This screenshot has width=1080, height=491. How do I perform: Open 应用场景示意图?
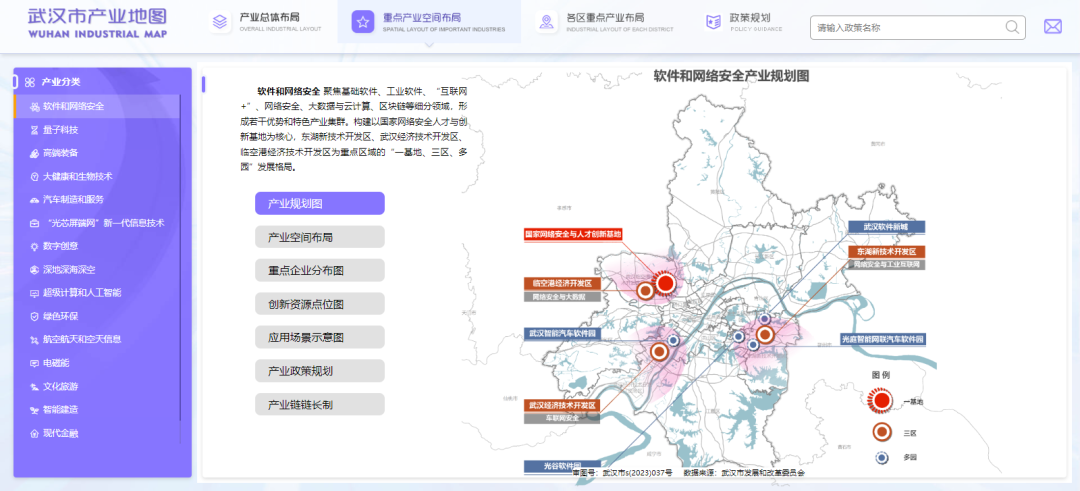pos(320,337)
